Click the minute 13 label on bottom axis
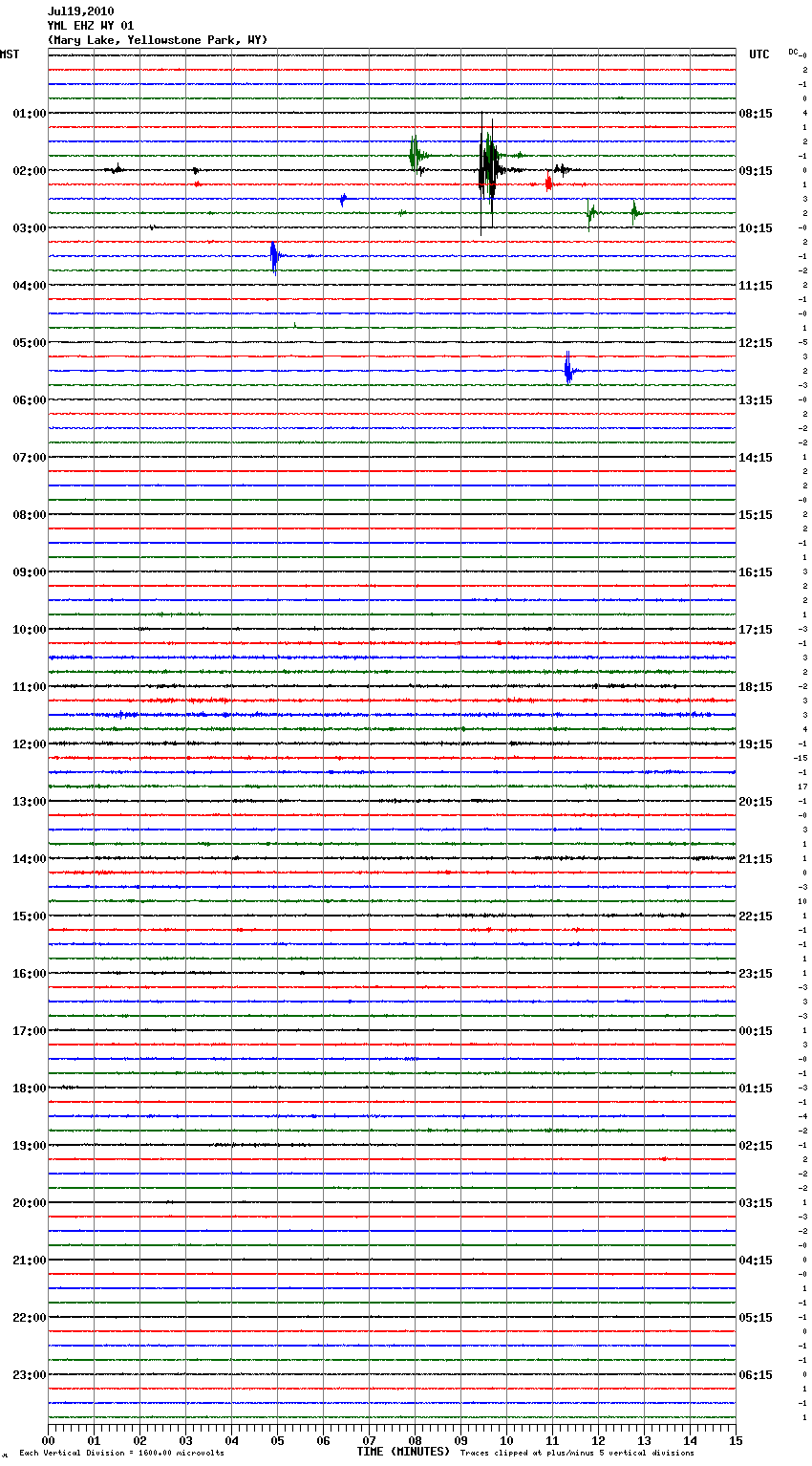This screenshot has height=1466, width=812. coord(644,1440)
